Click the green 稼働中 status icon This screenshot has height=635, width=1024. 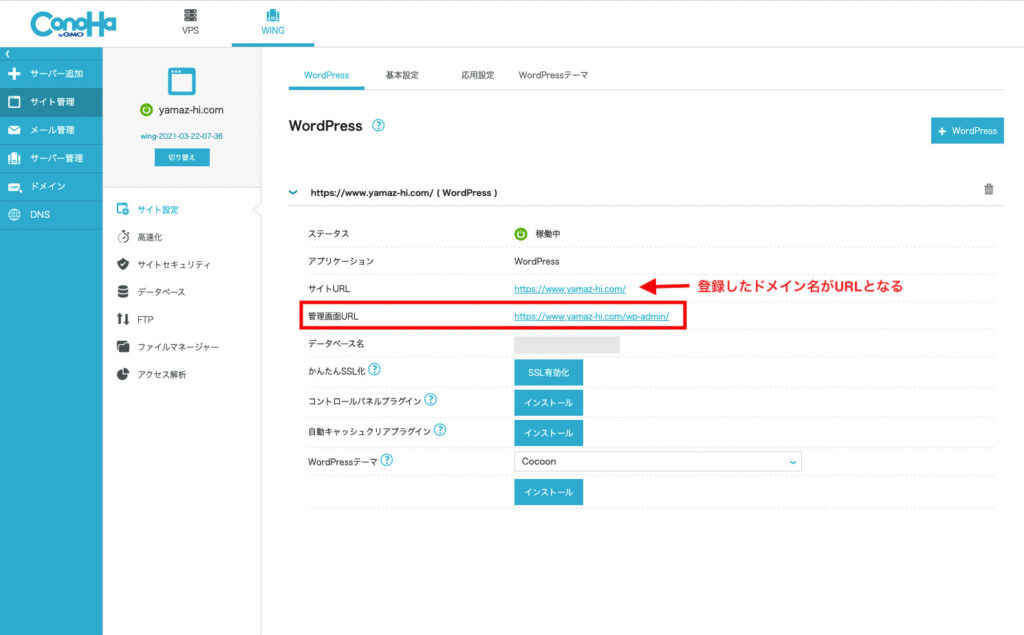click(x=520, y=234)
